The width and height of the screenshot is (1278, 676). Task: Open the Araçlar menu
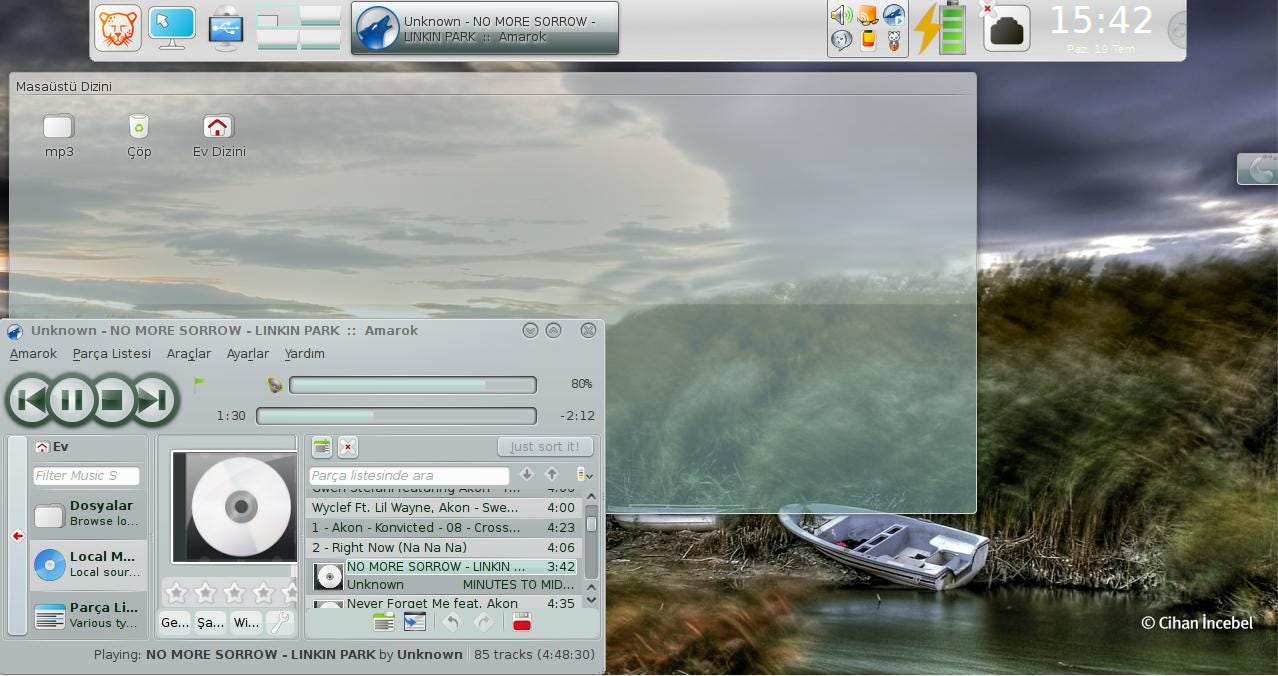(x=189, y=354)
